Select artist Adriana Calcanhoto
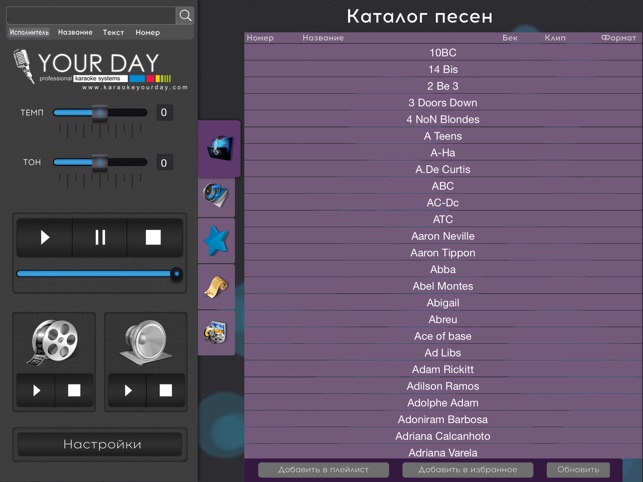The image size is (643, 482). pos(443,436)
